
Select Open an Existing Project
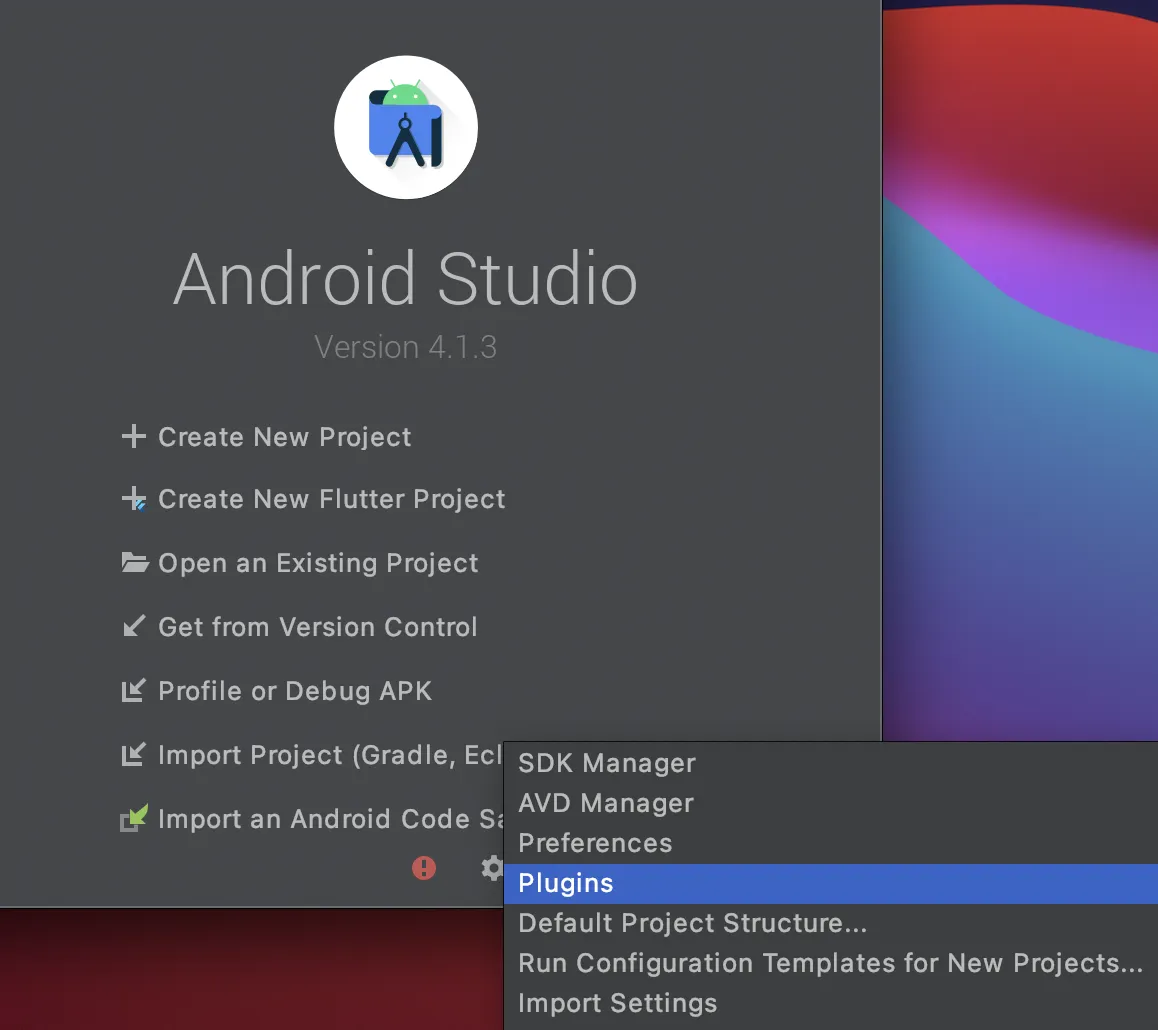(318, 563)
